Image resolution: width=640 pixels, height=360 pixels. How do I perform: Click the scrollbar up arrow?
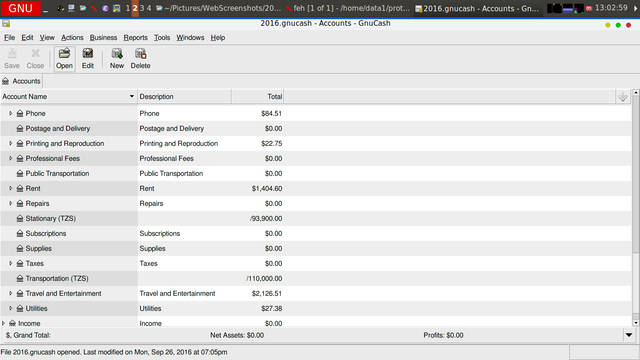[636, 93]
